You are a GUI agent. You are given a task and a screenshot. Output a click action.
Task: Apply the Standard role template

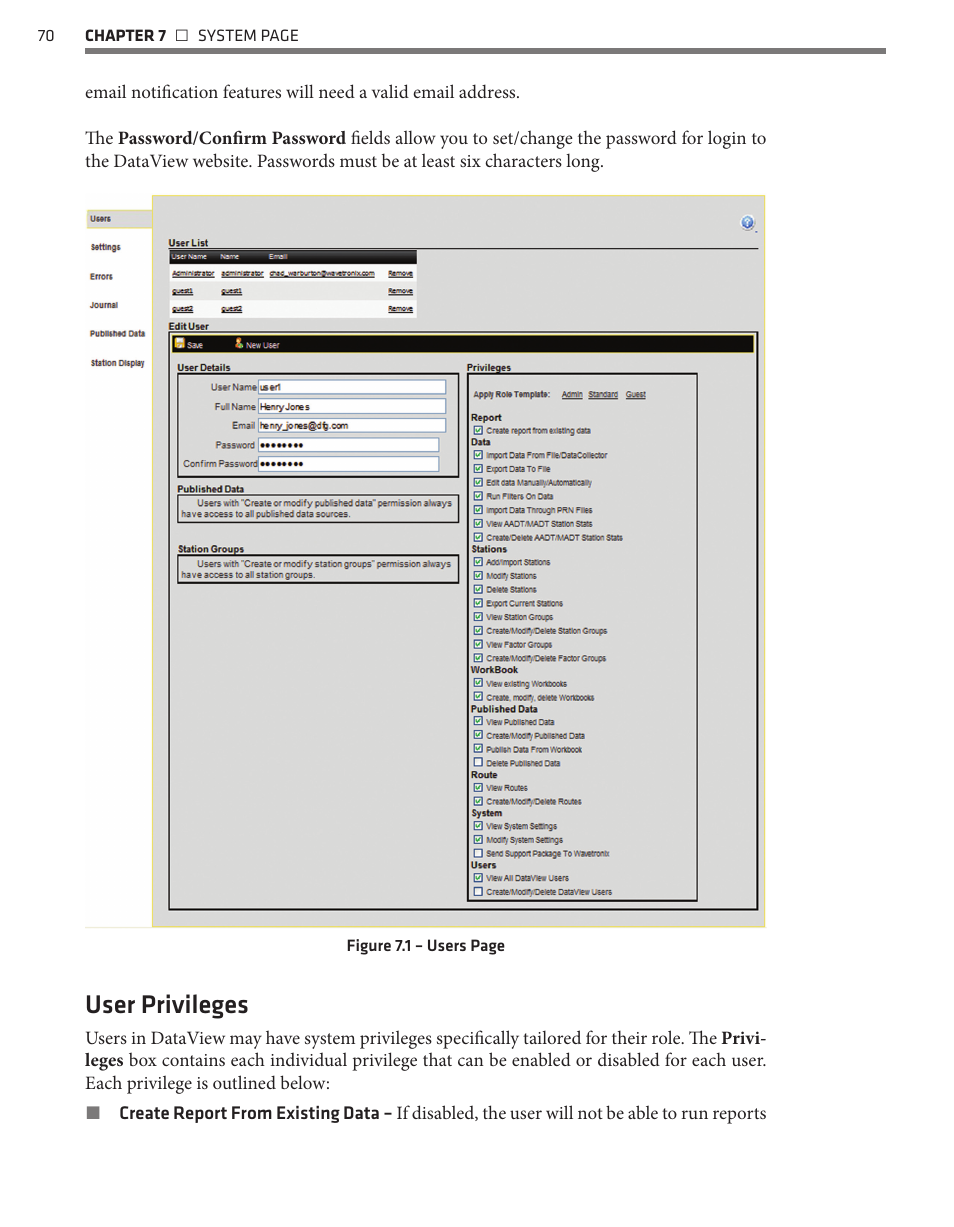pos(604,396)
